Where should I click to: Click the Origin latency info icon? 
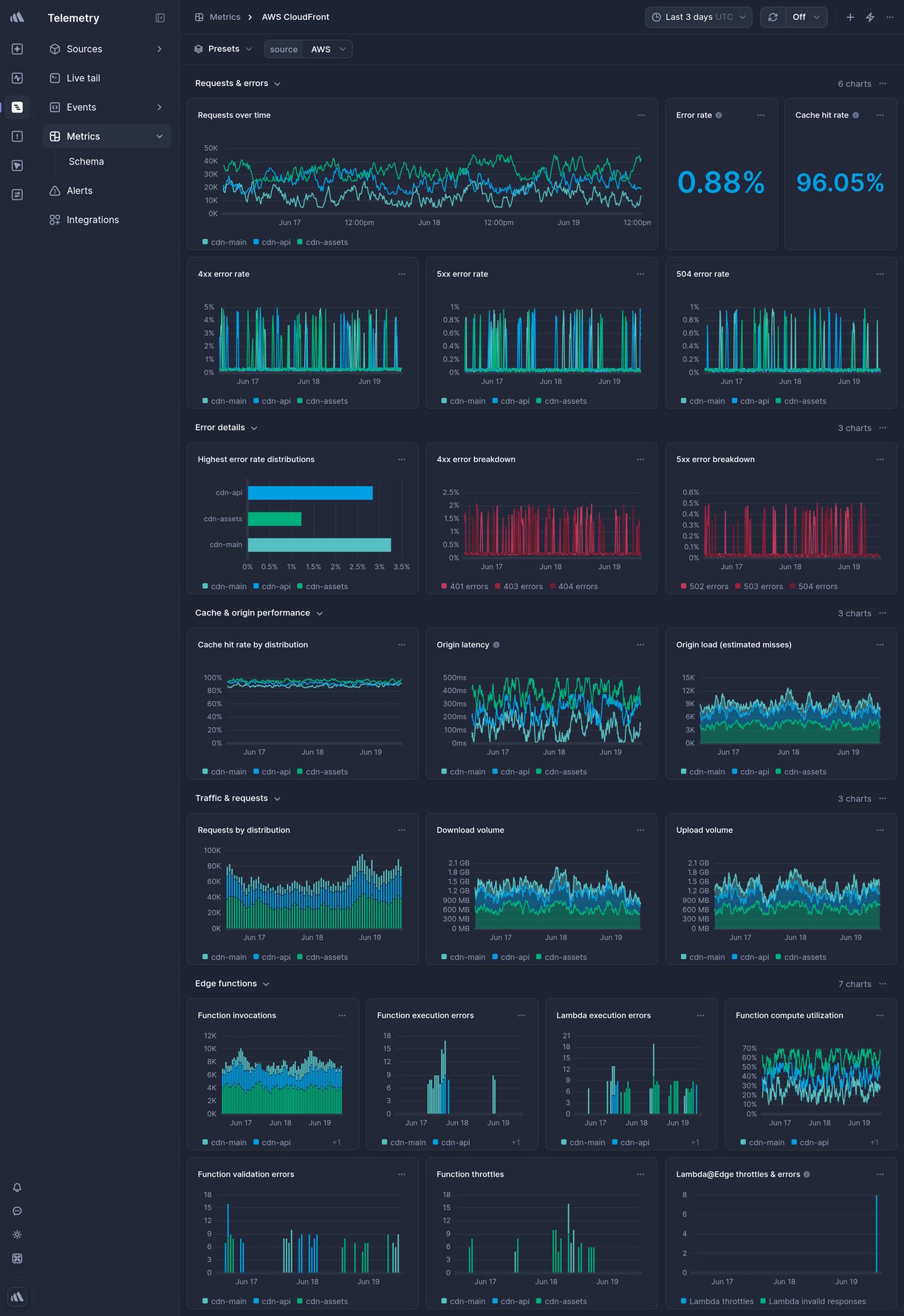(x=496, y=645)
